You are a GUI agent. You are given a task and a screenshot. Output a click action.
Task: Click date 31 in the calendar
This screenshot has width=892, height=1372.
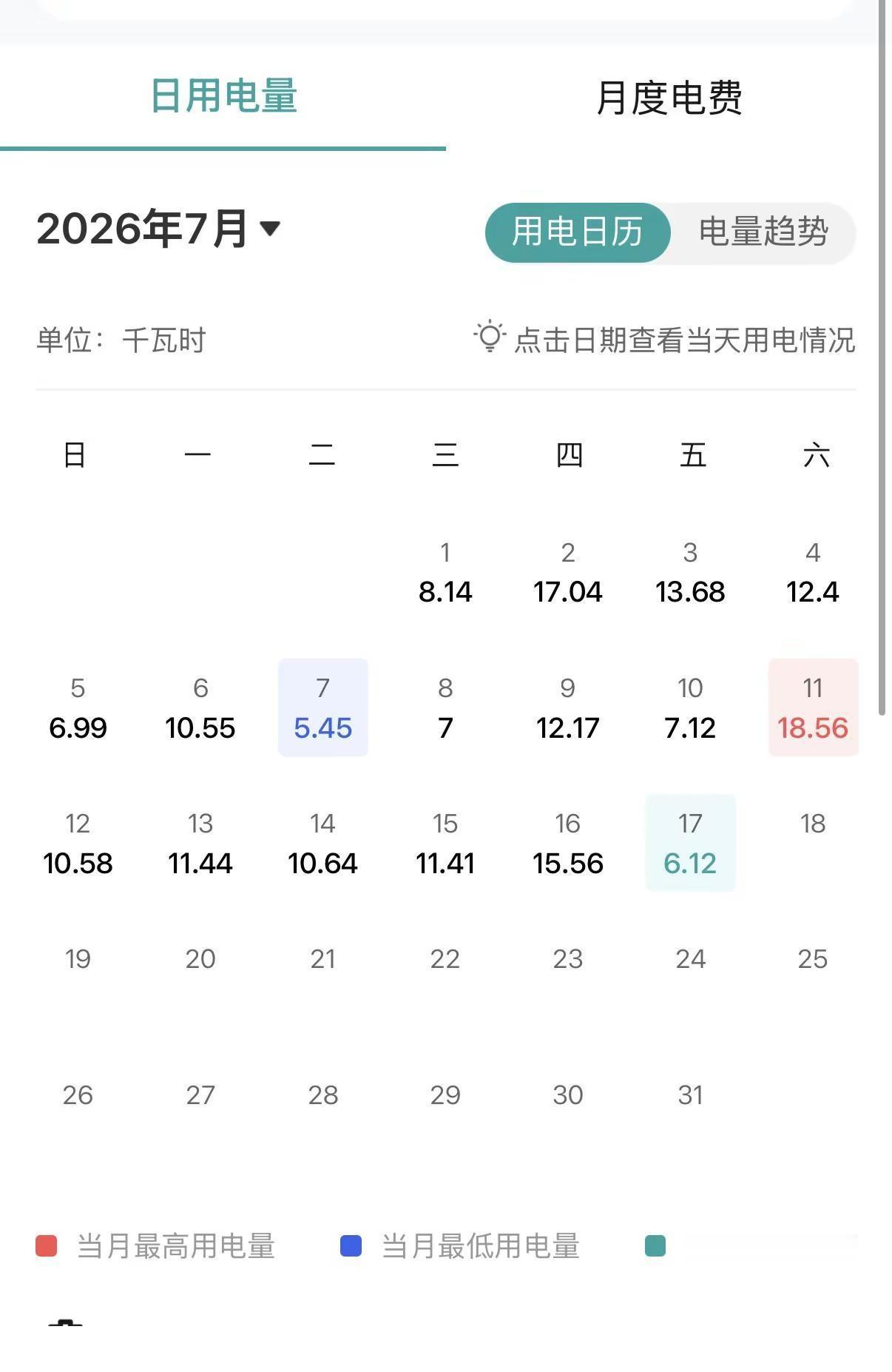click(x=690, y=1095)
